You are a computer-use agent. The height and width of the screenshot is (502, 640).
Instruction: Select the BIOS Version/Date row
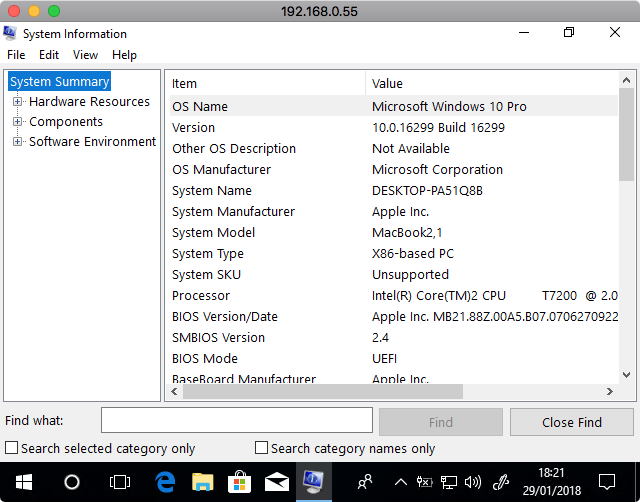393,316
